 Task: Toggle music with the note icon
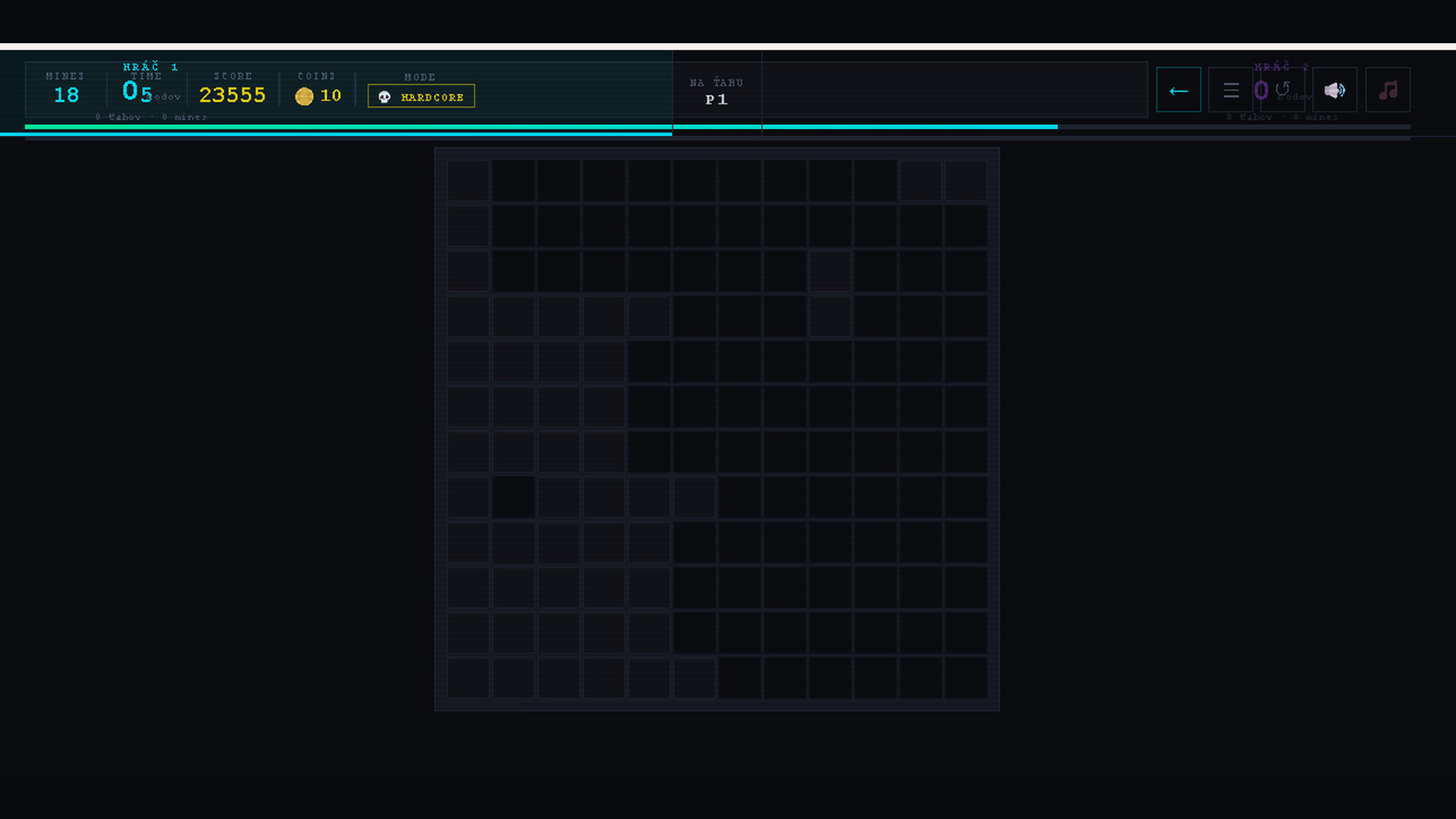point(1388,90)
